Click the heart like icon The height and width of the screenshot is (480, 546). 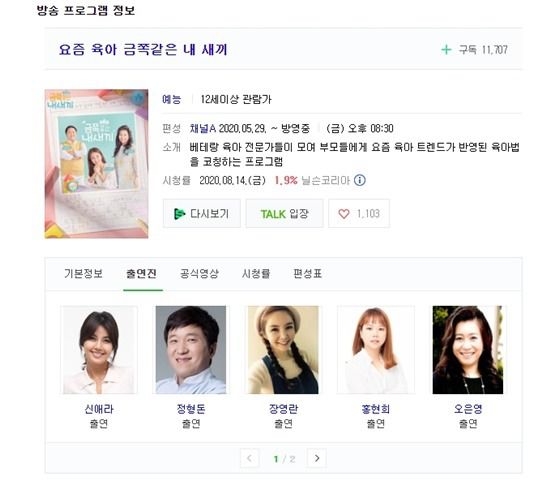pyautogui.click(x=344, y=214)
